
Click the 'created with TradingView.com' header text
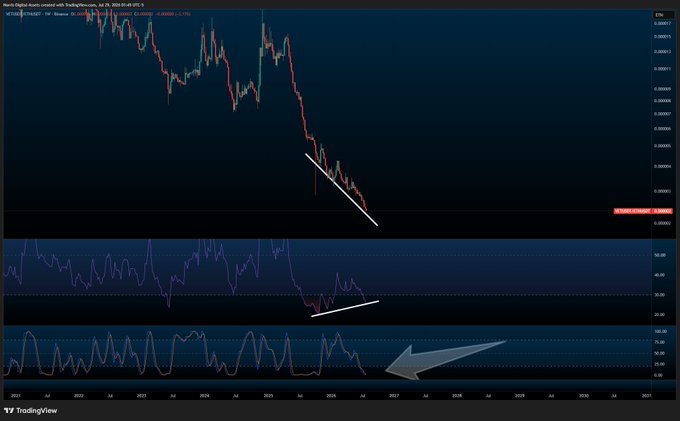coord(69,5)
